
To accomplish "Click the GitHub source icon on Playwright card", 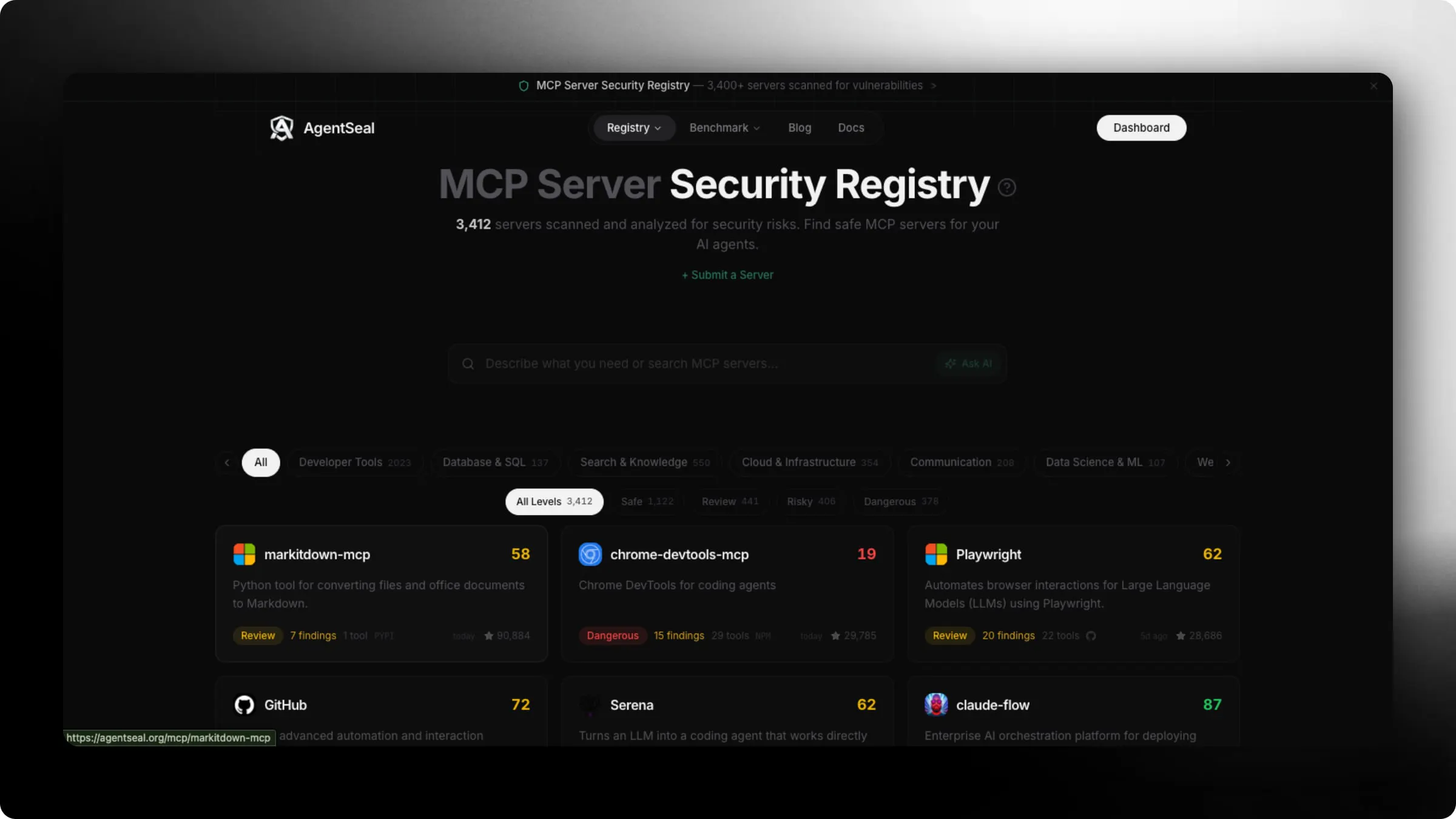I will (x=1091, y=636).
